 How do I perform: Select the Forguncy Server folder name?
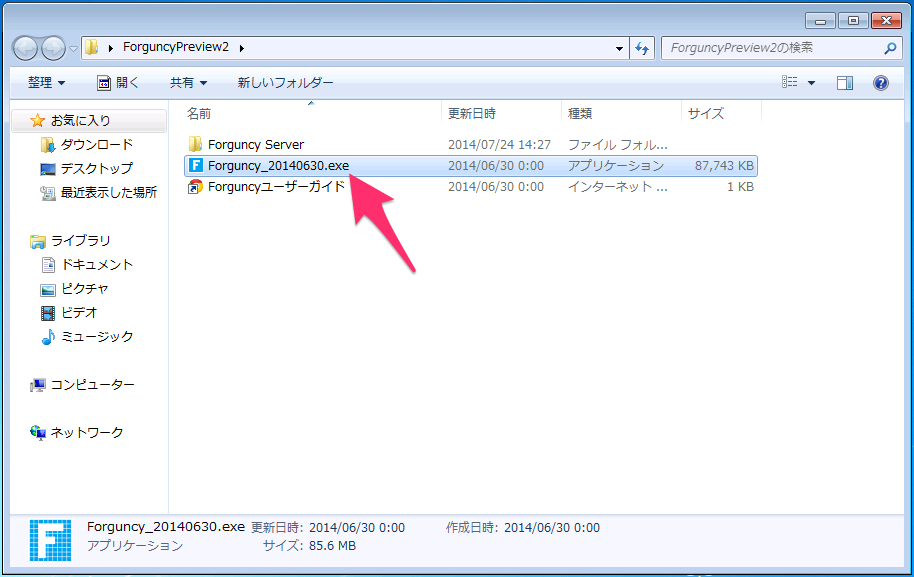[256, 145]
